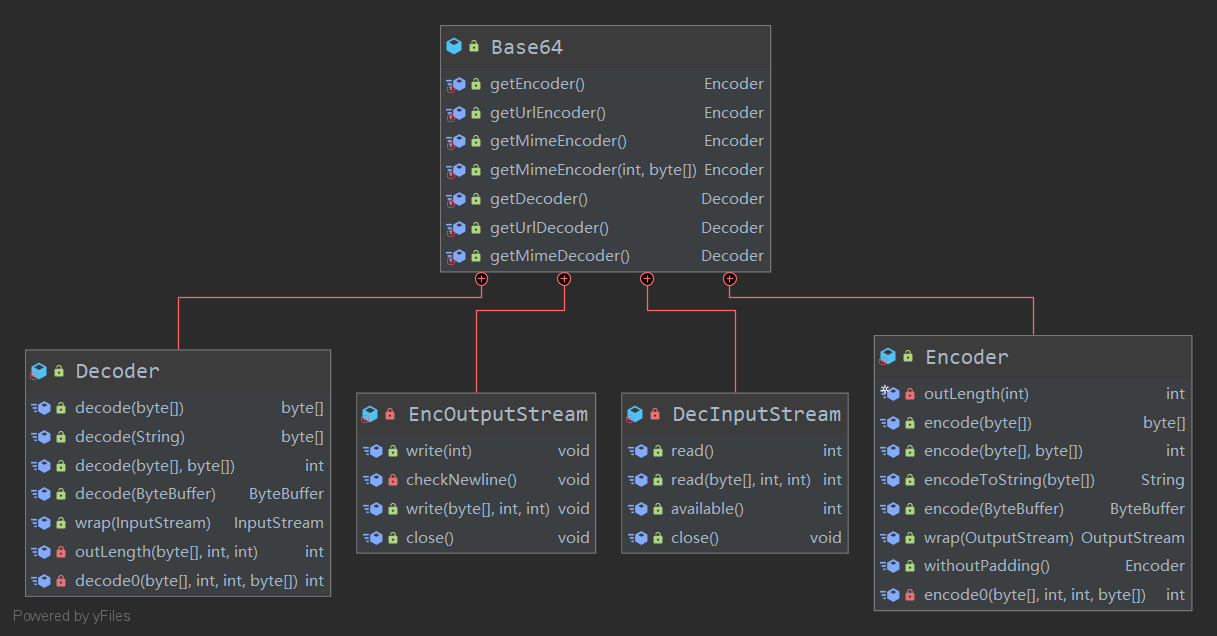Screen dimensions: 1217x636
Task: Click the red lock icon of Decoder outLength
Action: pyautogui.click(x=61, y=552)
